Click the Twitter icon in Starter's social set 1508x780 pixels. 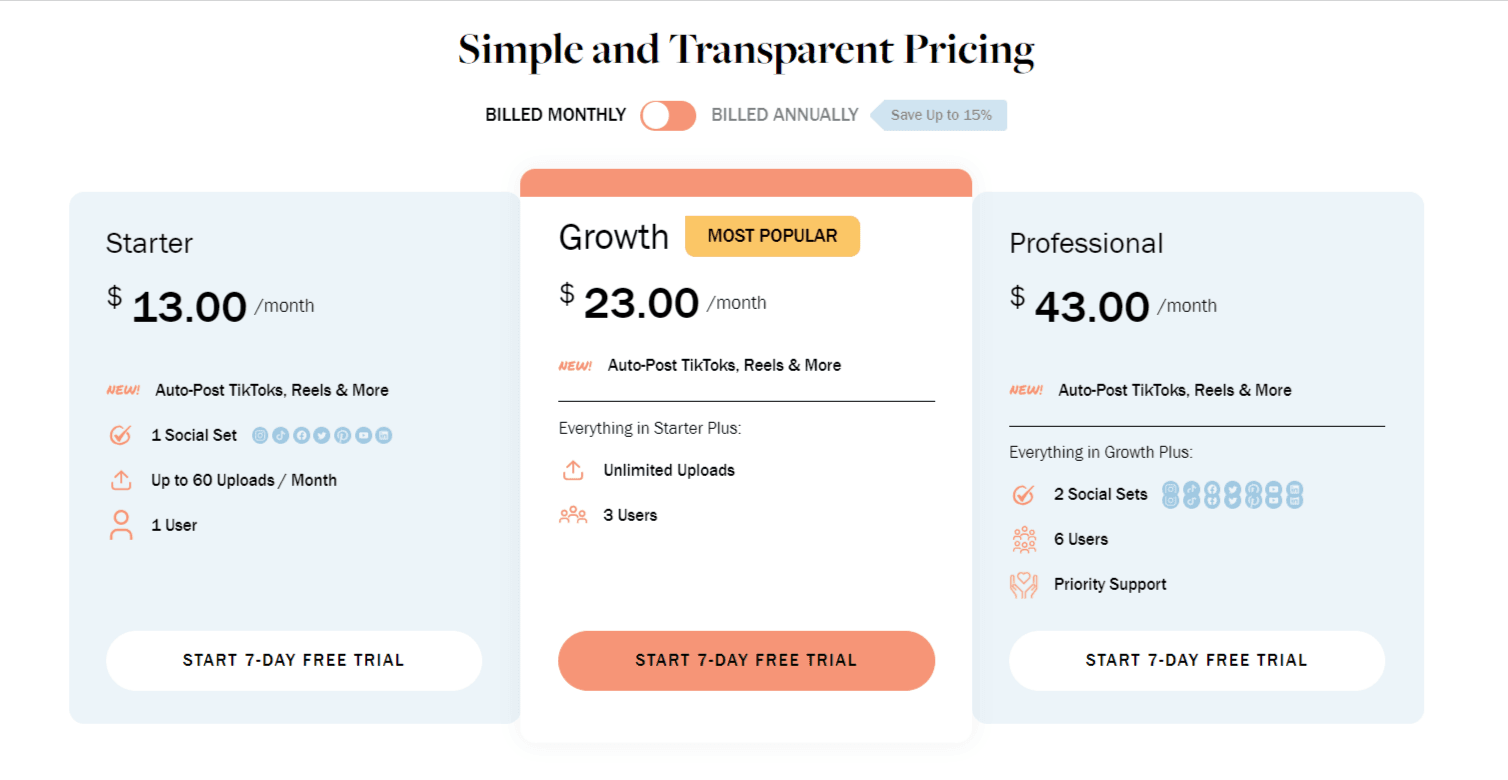click(x=321, y=435)
